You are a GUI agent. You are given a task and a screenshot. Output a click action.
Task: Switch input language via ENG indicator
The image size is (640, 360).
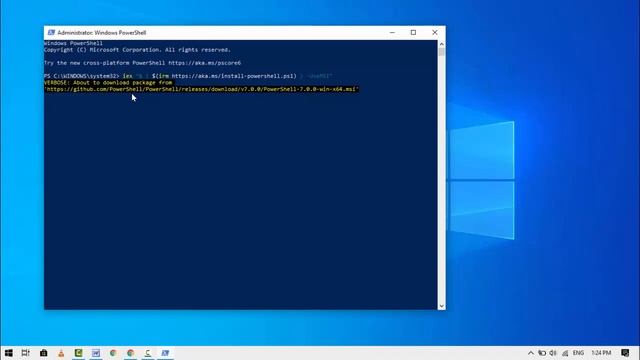coord(578,353)
